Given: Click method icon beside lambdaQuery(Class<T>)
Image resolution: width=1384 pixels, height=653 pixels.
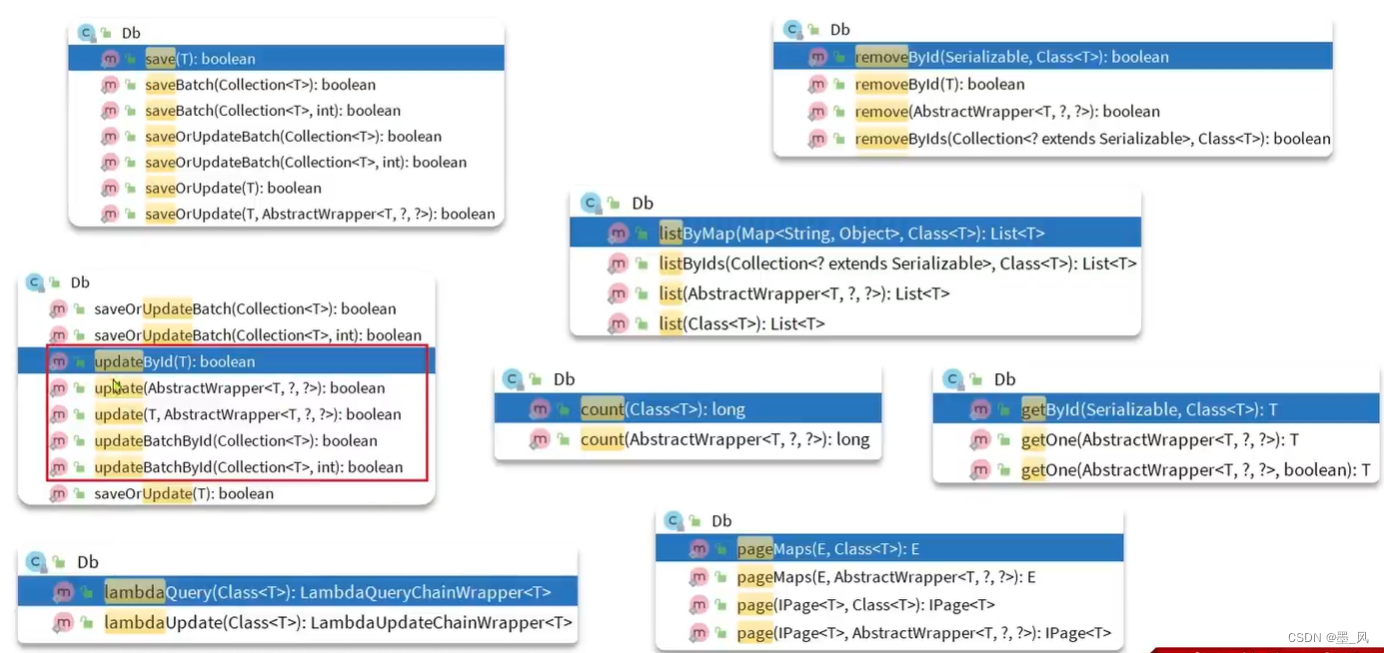Looking at the screenshot, I should point(63,592).
